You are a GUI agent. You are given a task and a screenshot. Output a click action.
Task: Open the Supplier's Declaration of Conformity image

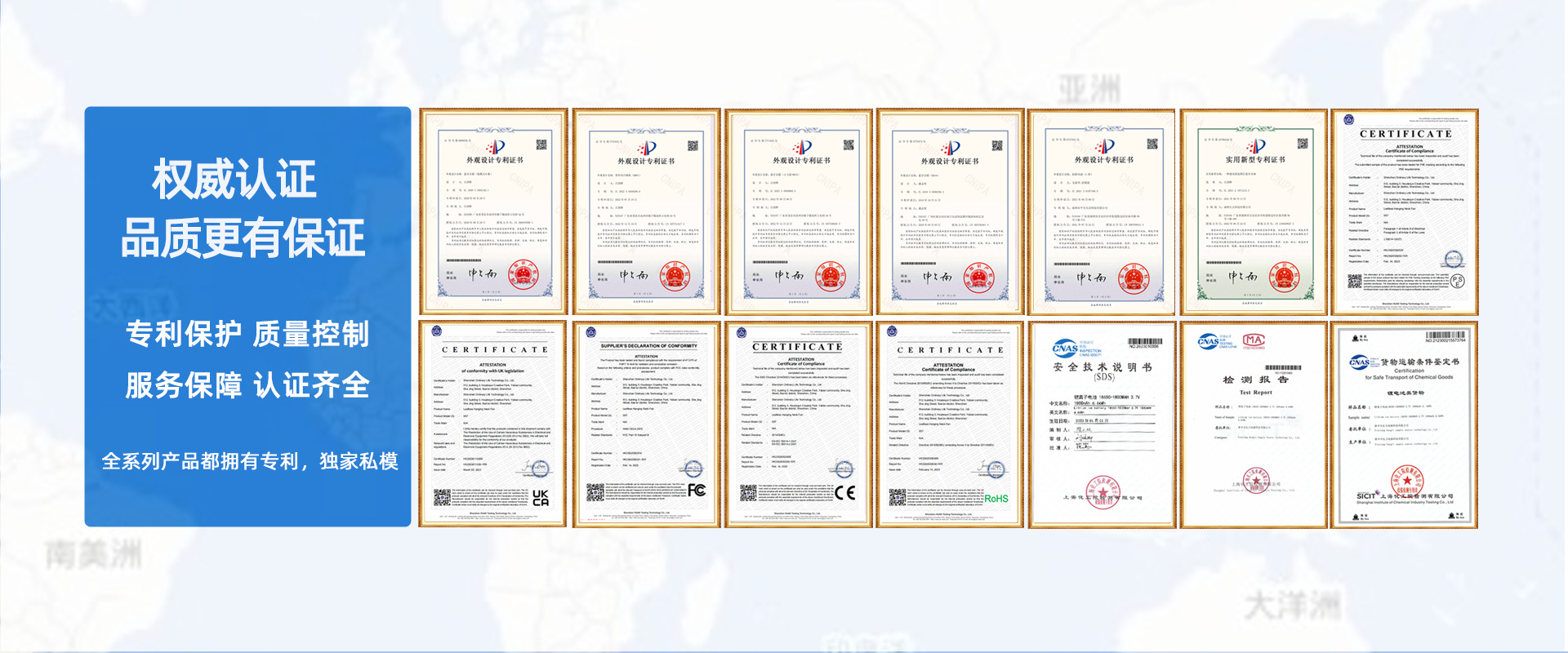point(645,424)
